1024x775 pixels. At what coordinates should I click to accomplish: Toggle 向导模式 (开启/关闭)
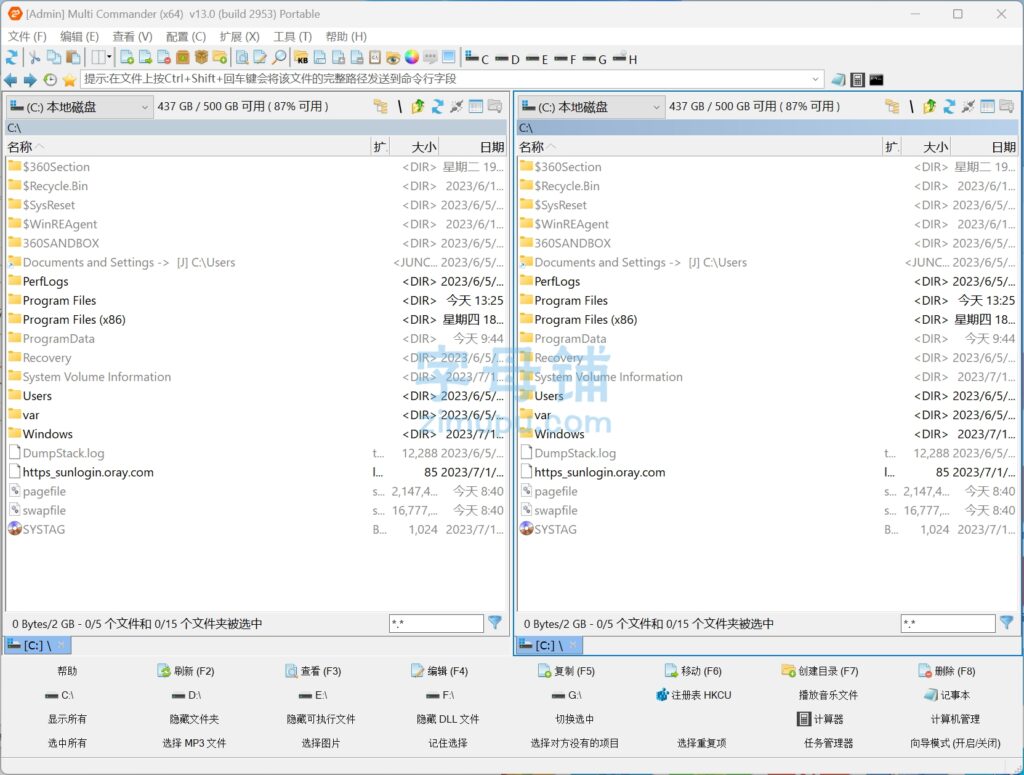click(955, 743)
